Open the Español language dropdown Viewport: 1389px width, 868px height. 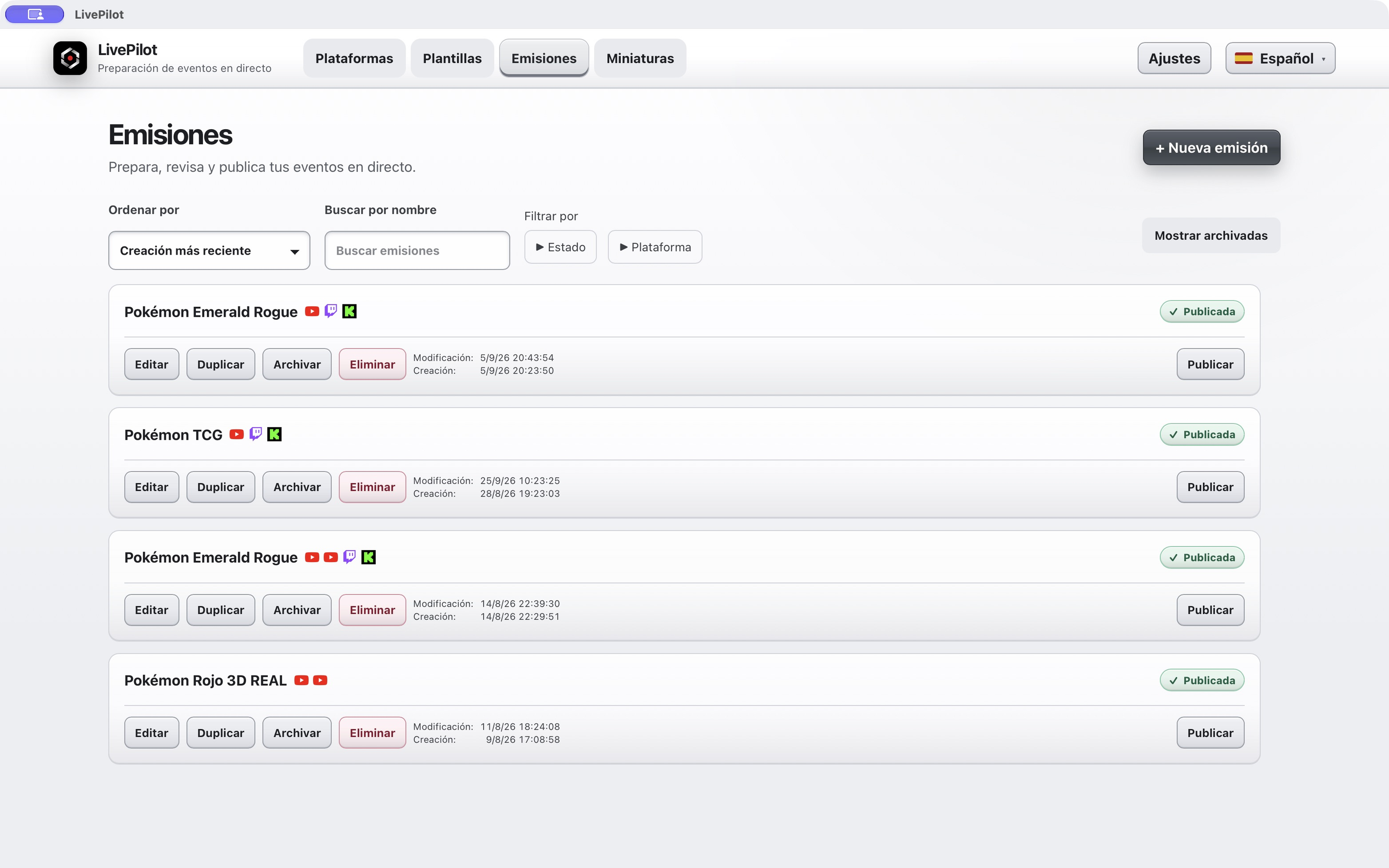1280,58
